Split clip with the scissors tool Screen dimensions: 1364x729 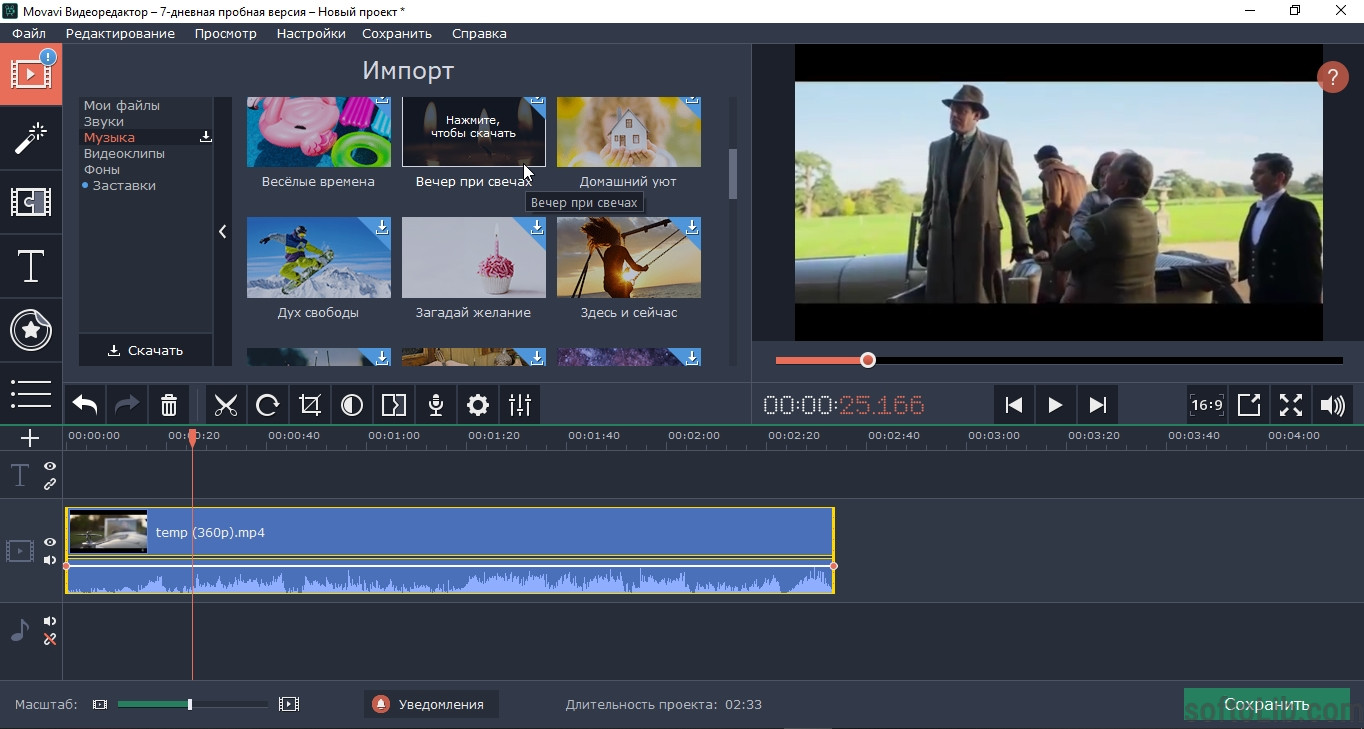point(226,405)
